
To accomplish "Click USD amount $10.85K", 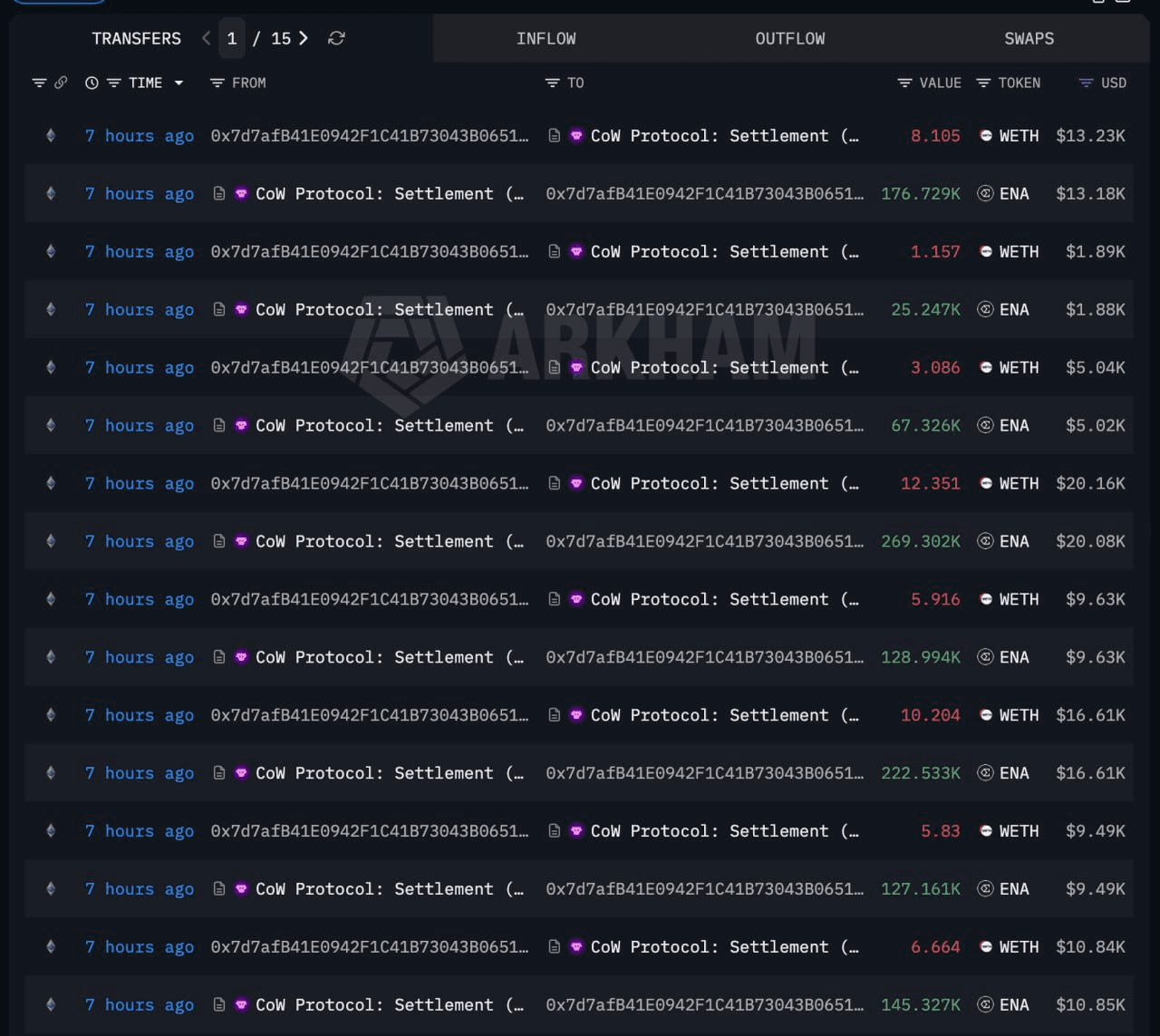I will pos(1090,1005).
